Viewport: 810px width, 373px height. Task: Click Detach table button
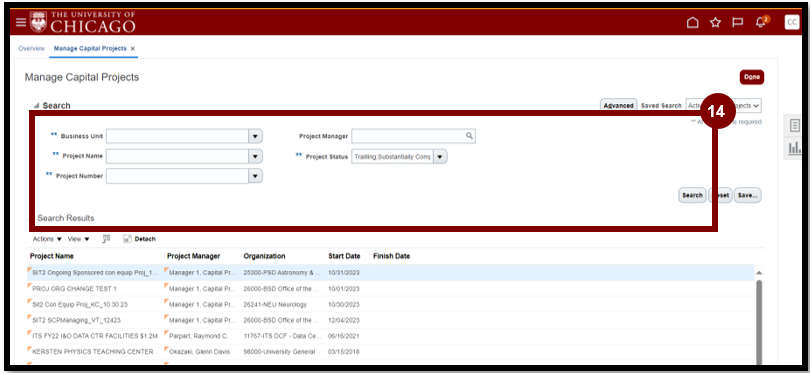coord(139,239)
